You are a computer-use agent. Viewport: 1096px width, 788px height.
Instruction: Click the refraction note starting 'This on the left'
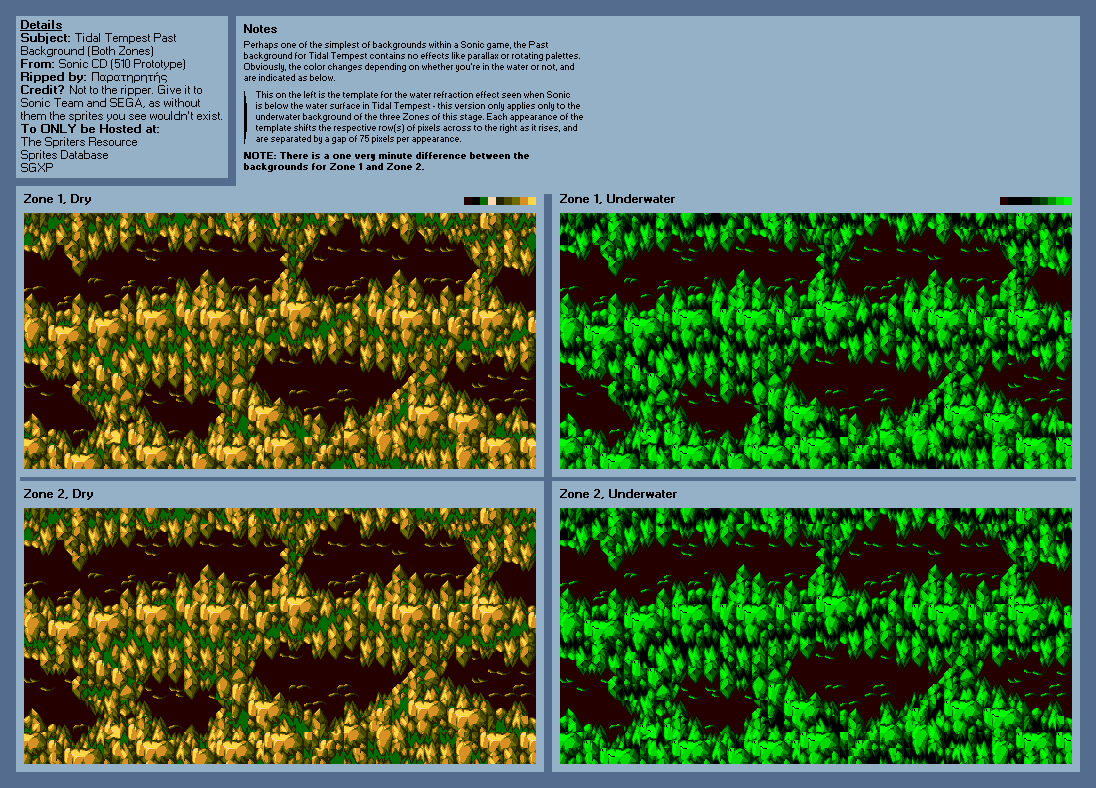419,117
